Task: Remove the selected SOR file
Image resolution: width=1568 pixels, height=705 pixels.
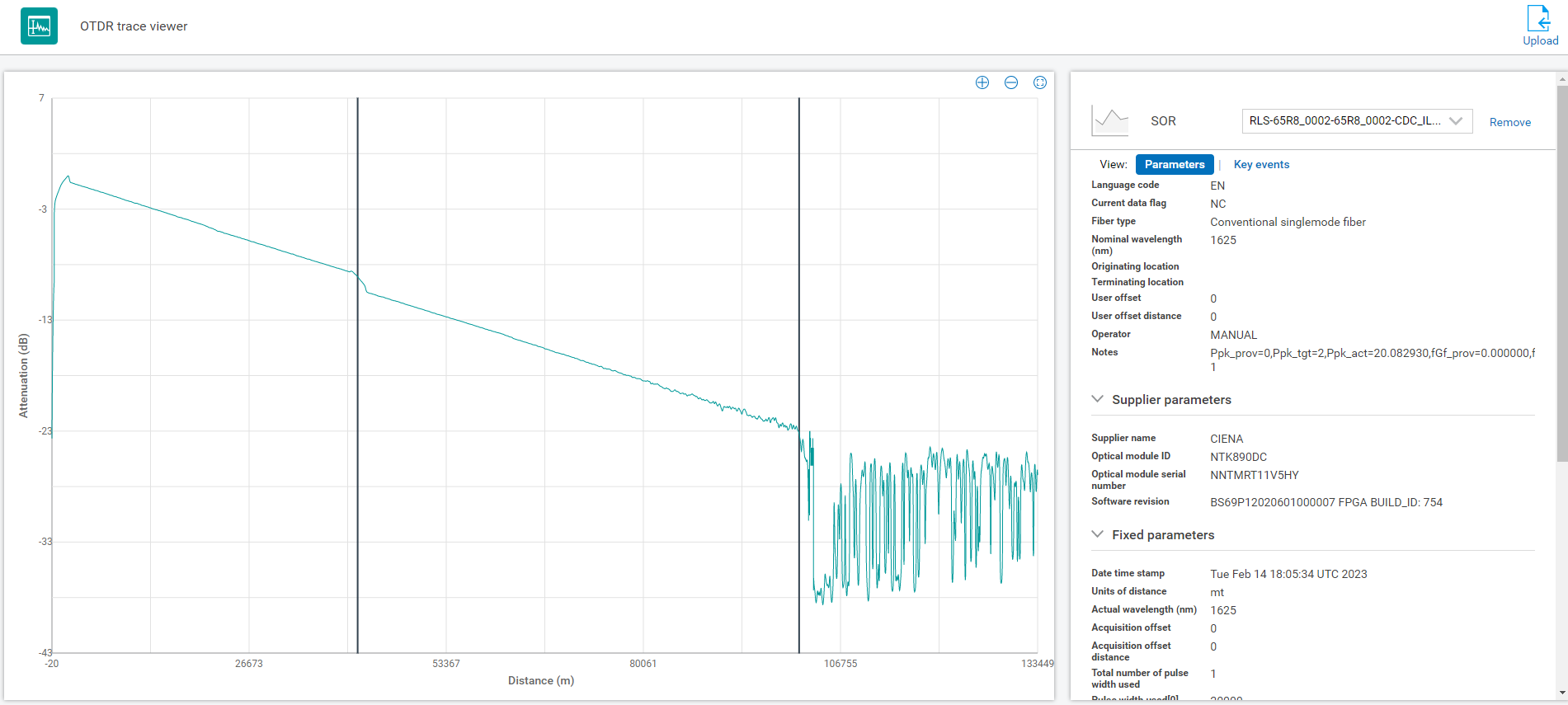Action: tap(1510, 122)
